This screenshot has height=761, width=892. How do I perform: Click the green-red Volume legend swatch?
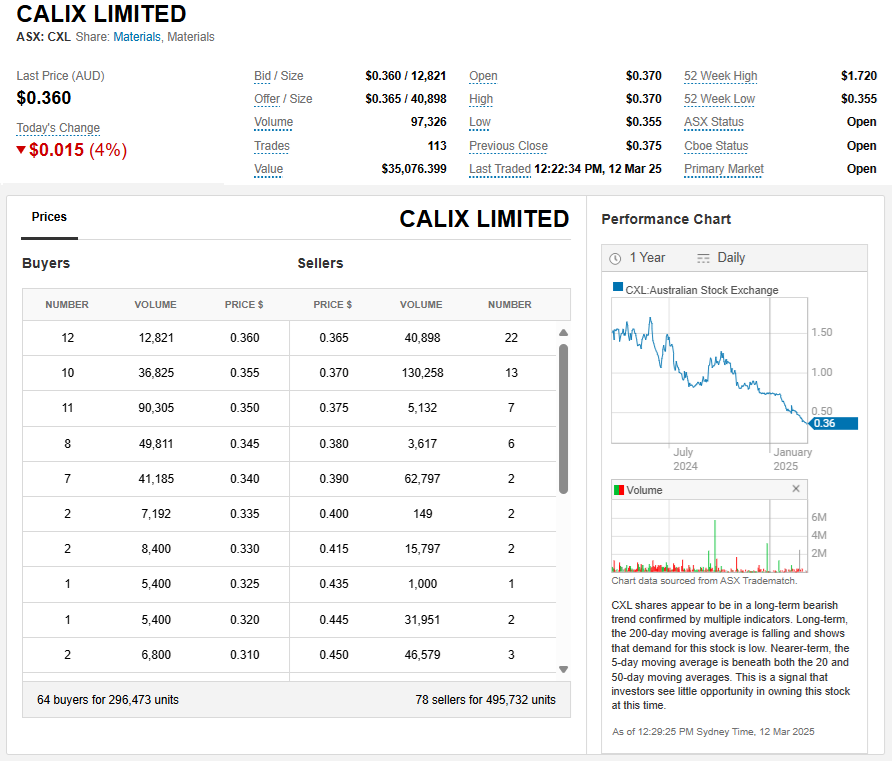coord(618,490)
